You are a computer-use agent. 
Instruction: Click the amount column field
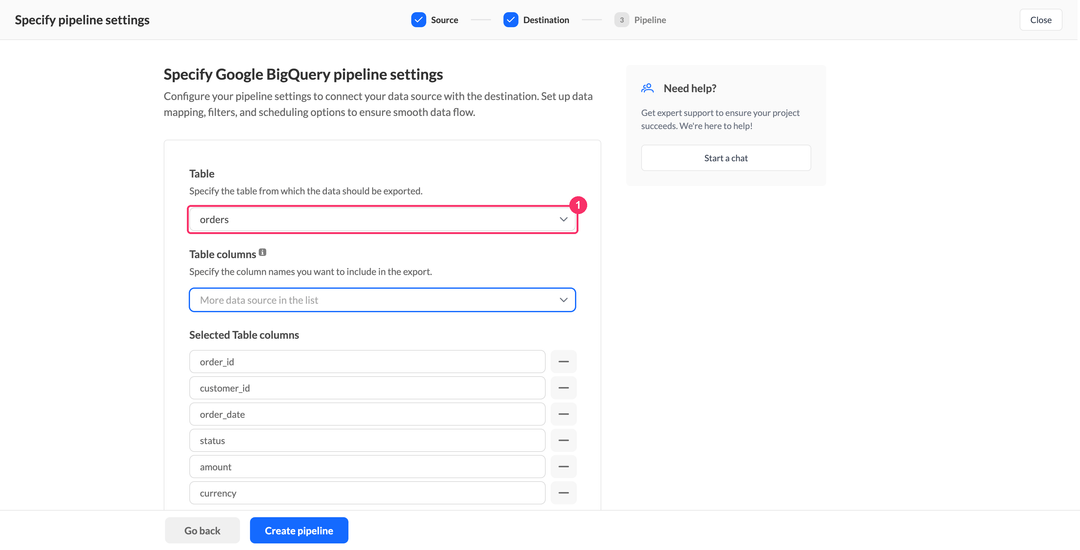[367, 467]
